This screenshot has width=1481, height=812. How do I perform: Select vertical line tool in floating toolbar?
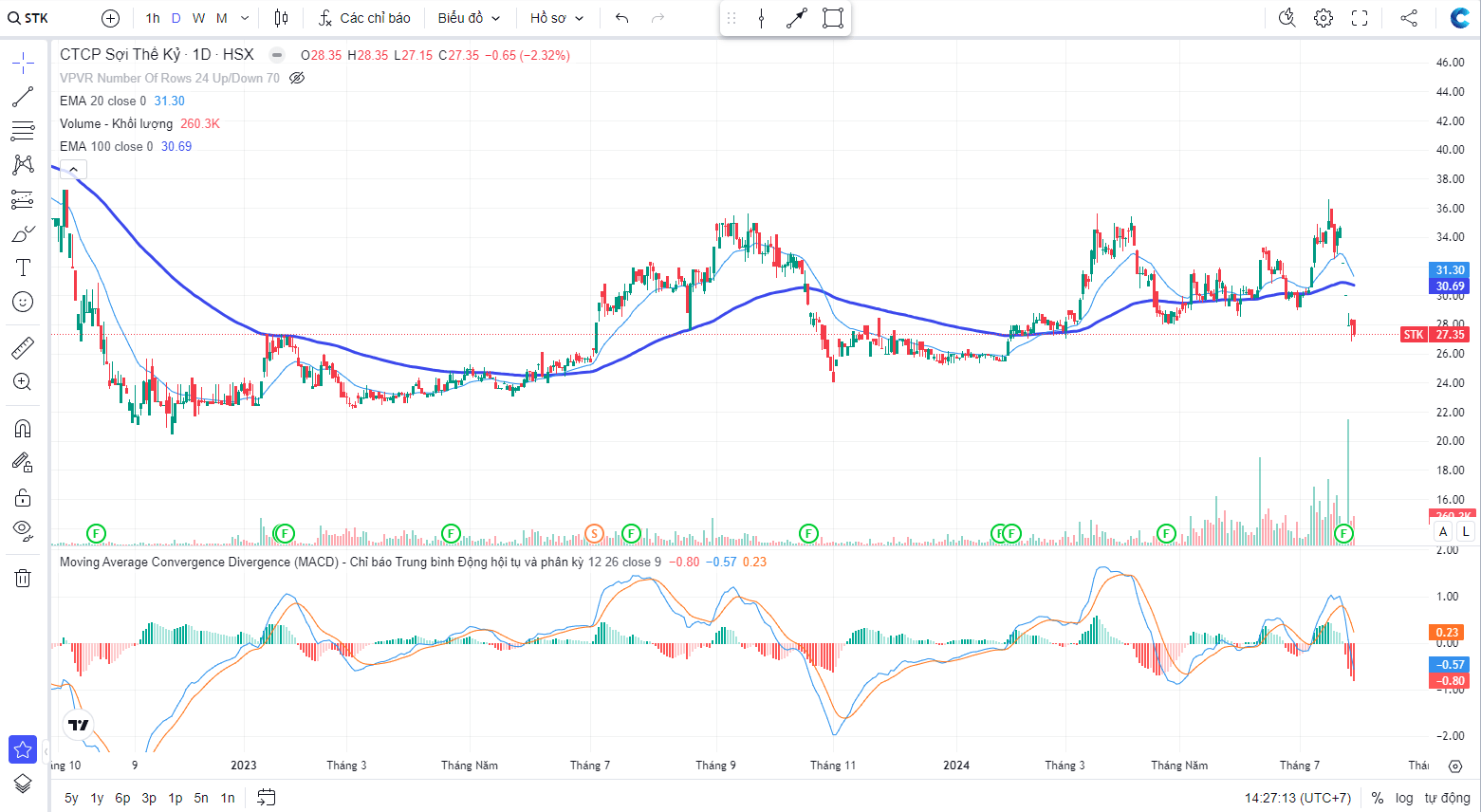tap(761, 18)
